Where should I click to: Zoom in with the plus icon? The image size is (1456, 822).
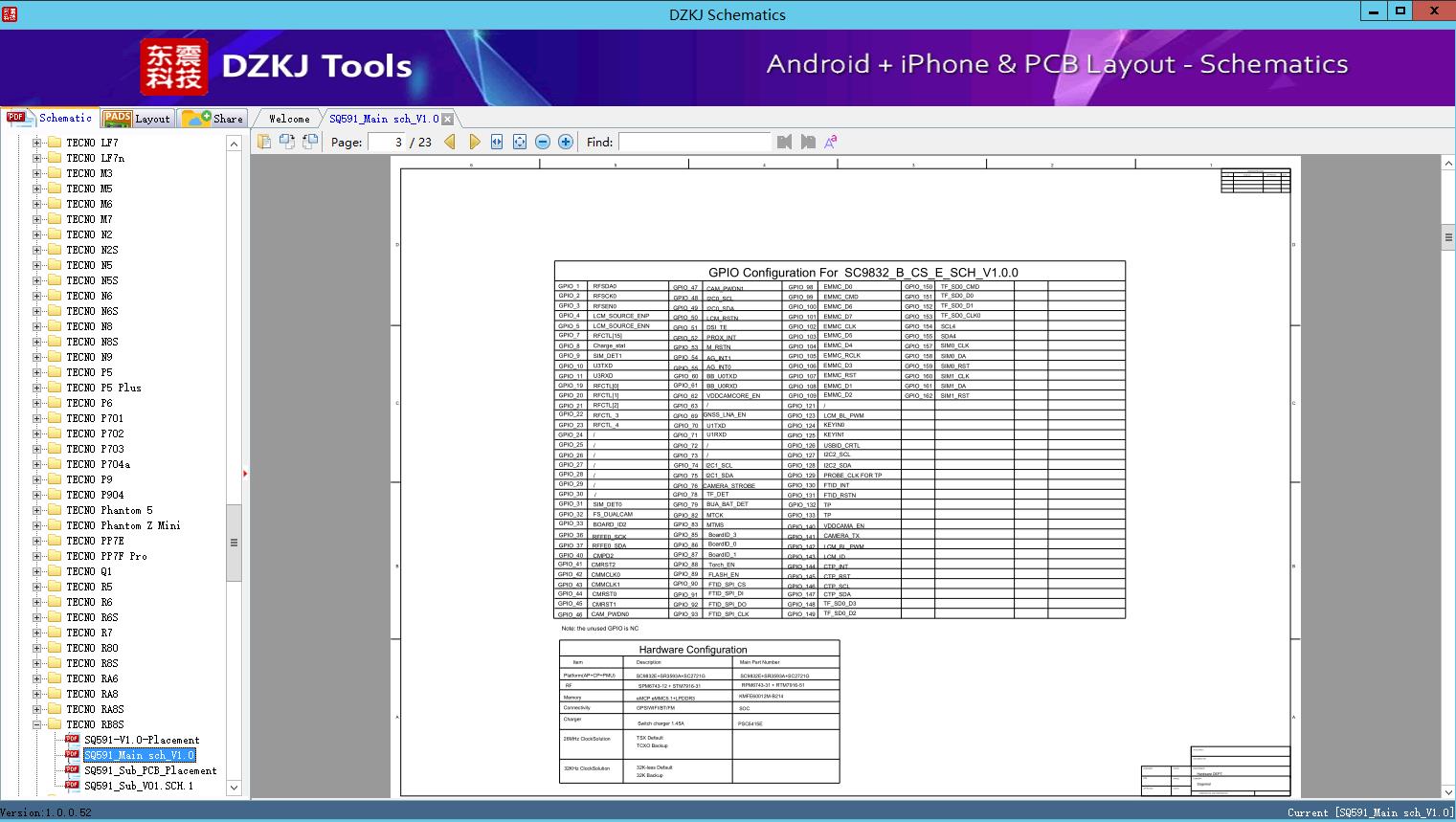(x=566, y=142)
